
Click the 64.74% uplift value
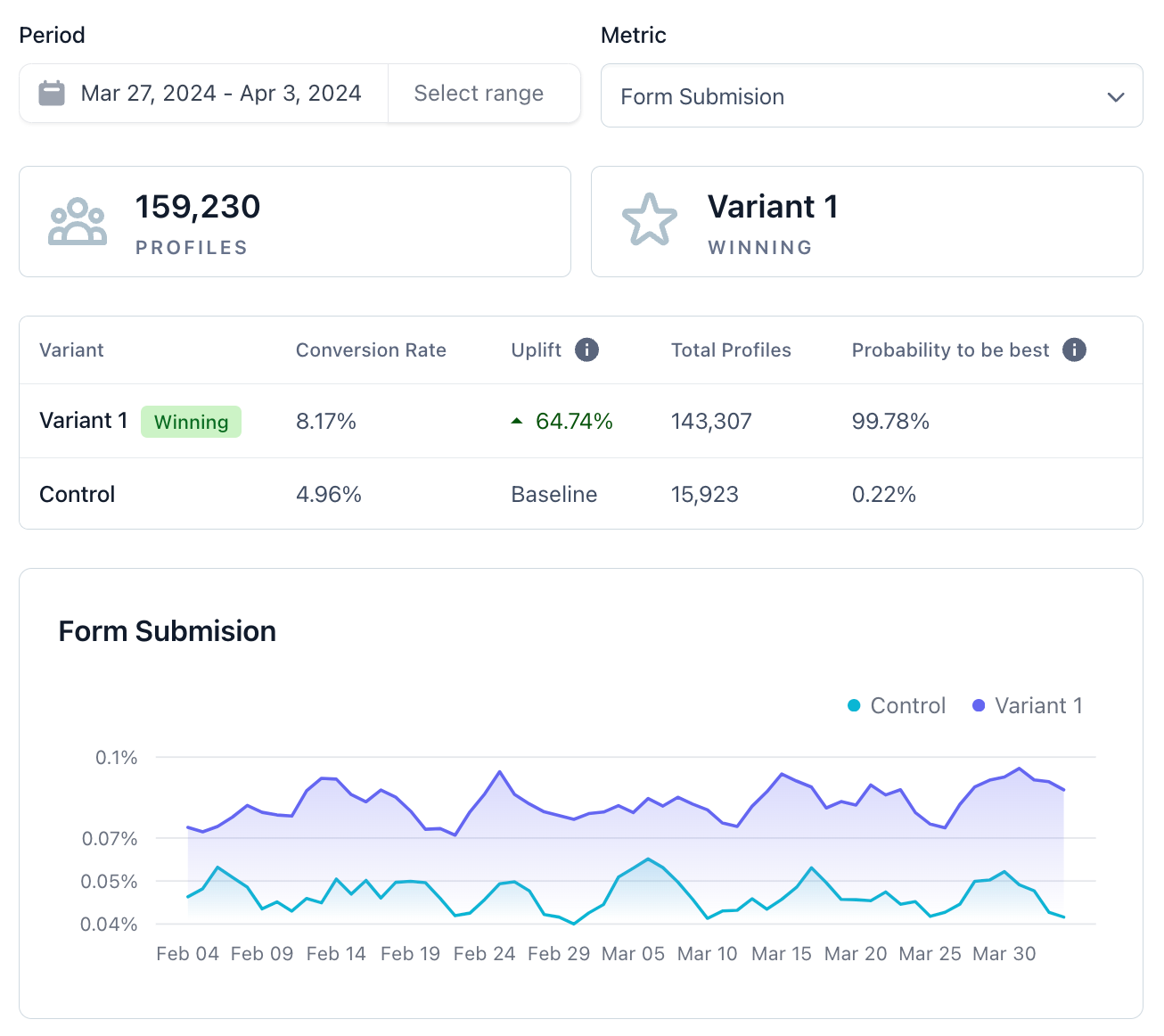click(x=574, y=421)
